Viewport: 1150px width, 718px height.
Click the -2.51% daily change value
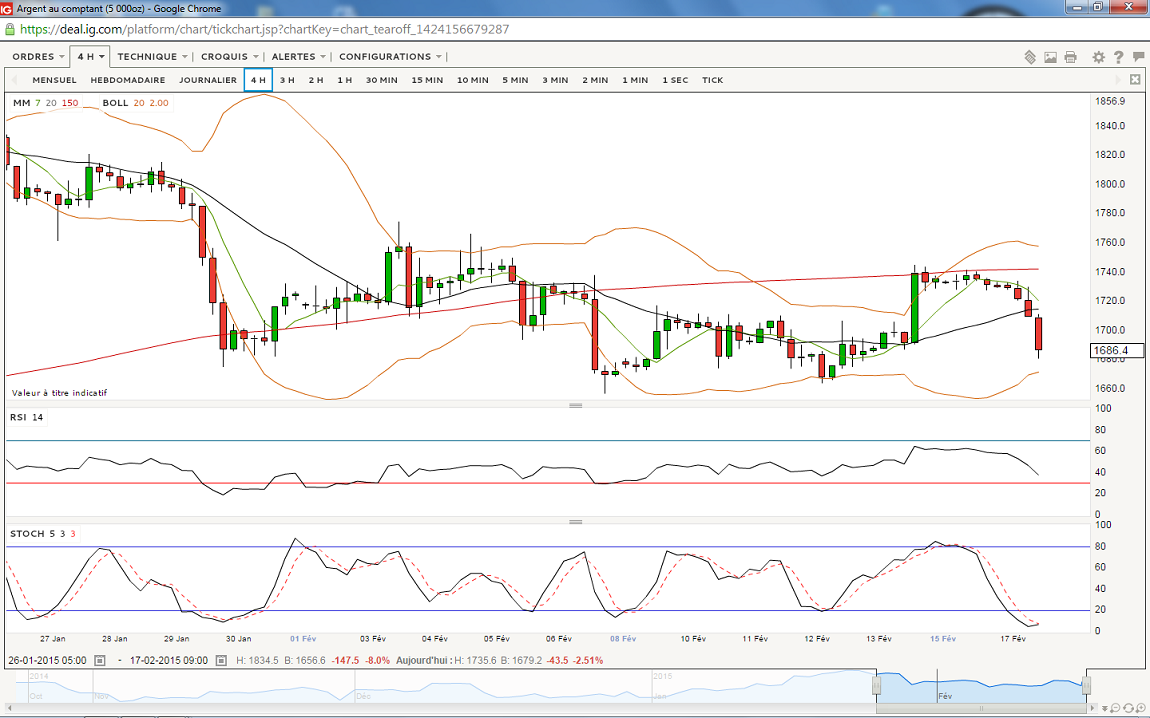589,661
